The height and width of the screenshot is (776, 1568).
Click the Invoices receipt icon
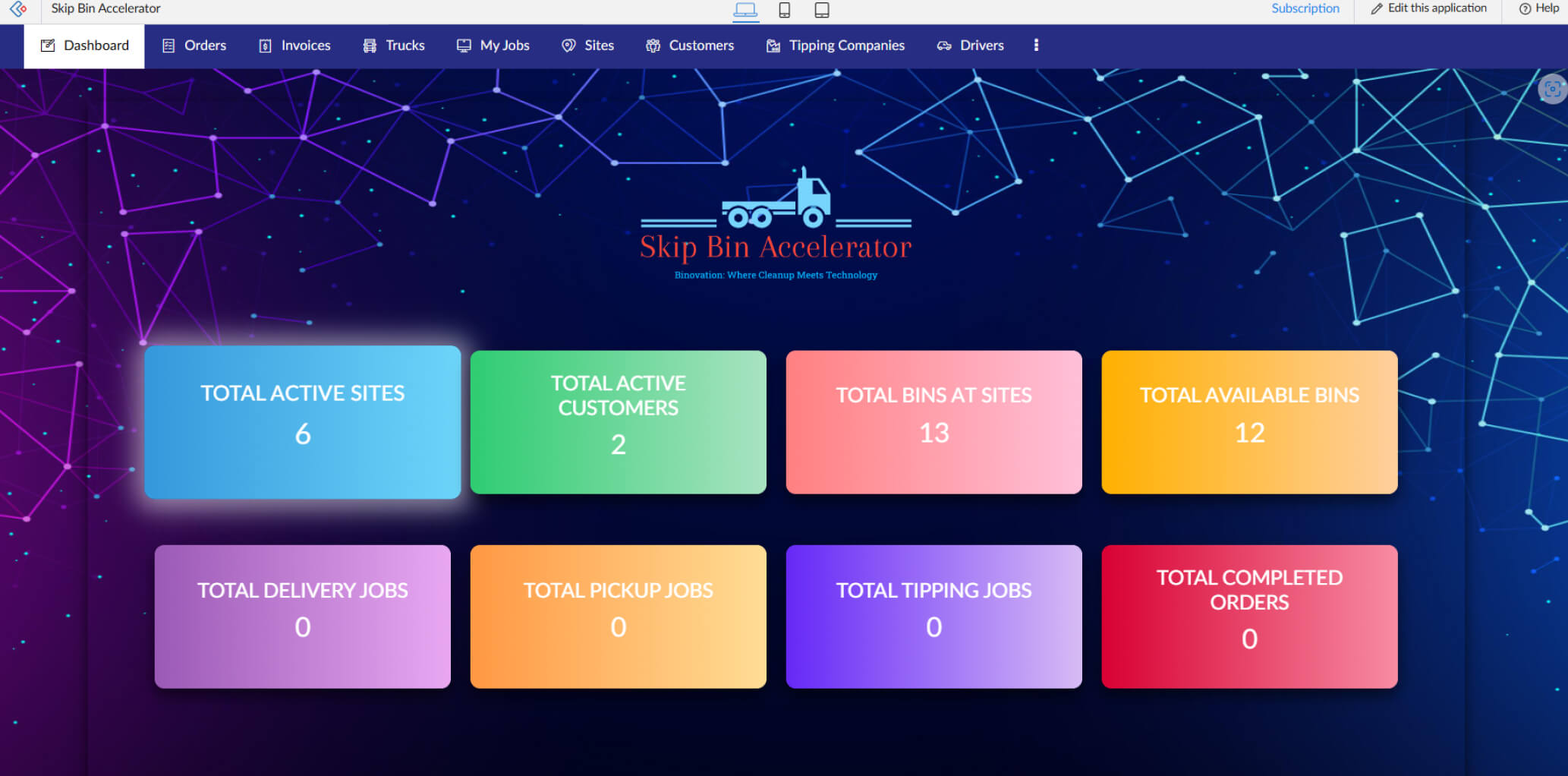coord(265,46)
